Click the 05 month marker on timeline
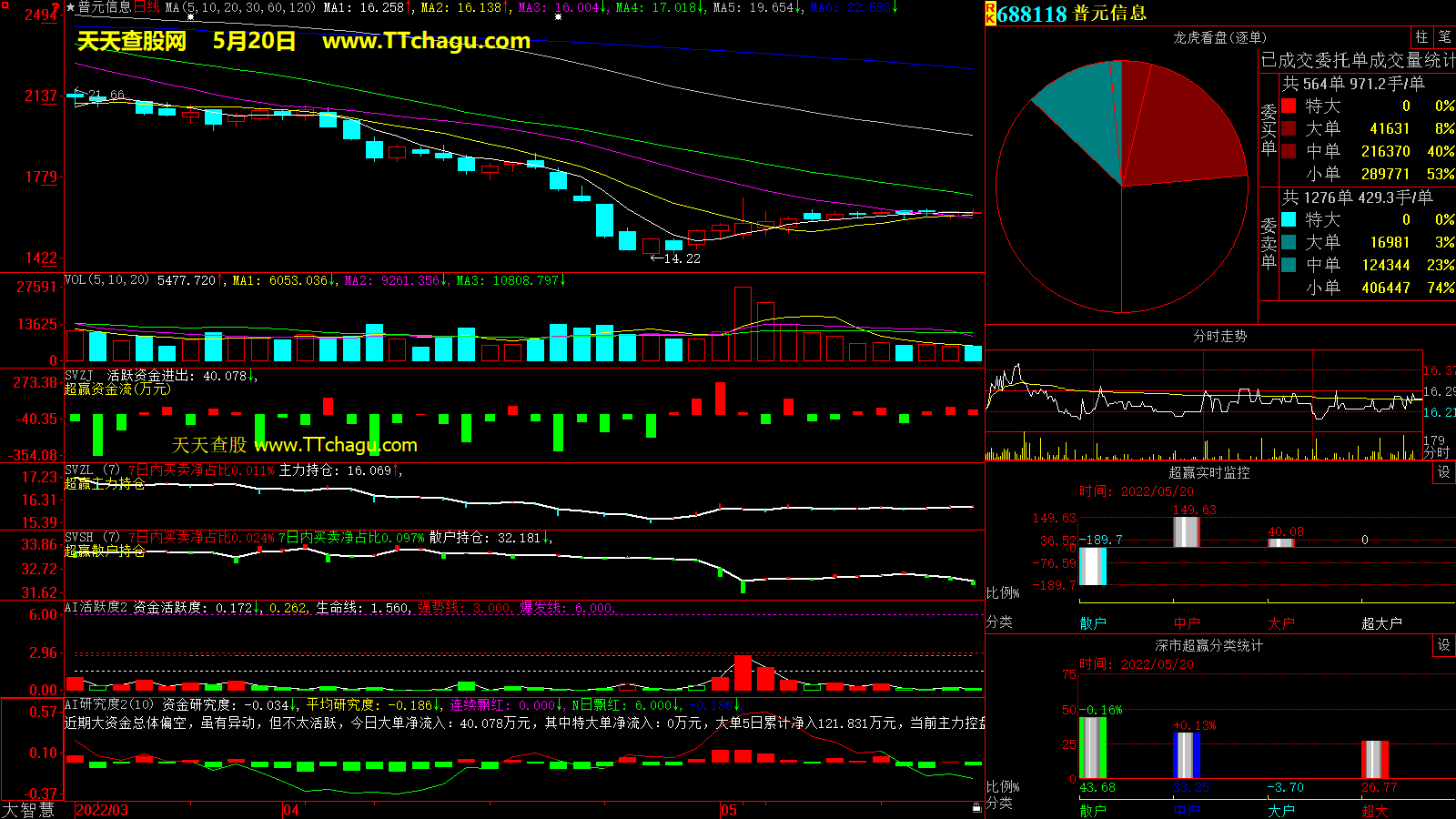Screen dimensions: 1456x819 tap(729, 810)
